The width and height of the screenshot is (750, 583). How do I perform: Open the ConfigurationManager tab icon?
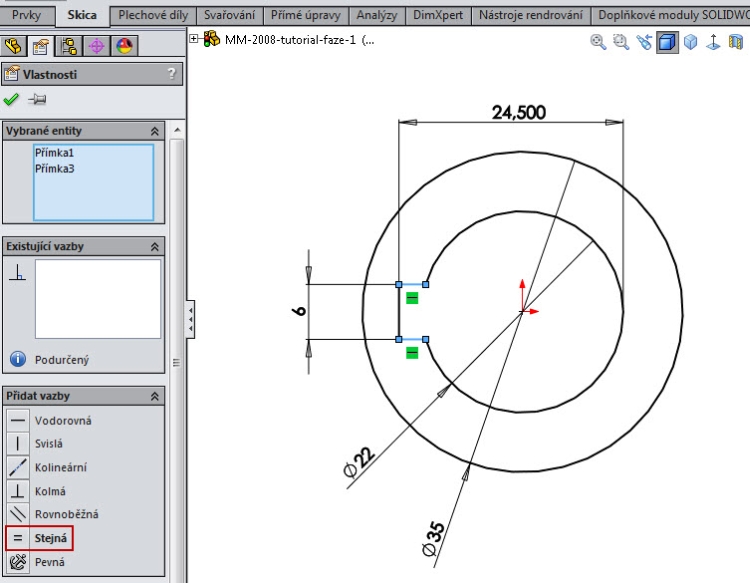click(69, 46)
